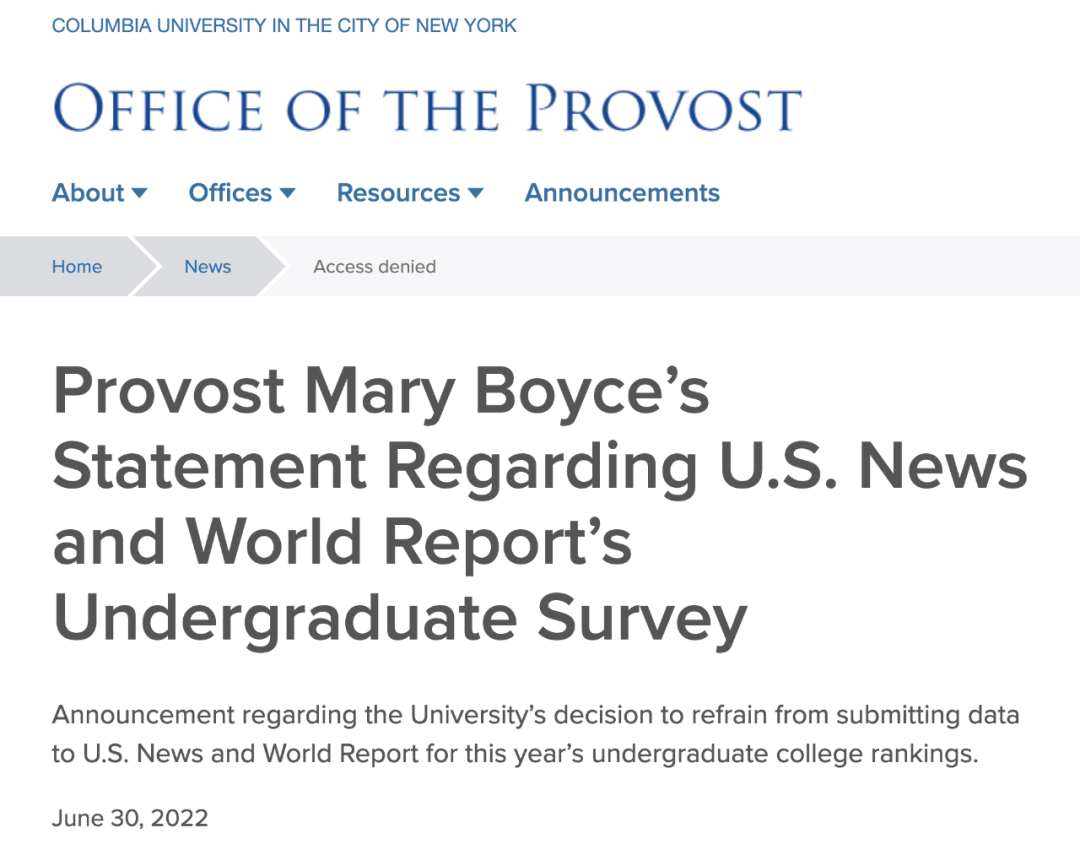The width and height of the screenshot is (1080, 844).
Task: Click the Office of the Provost logo
Action: pos(427,108)
